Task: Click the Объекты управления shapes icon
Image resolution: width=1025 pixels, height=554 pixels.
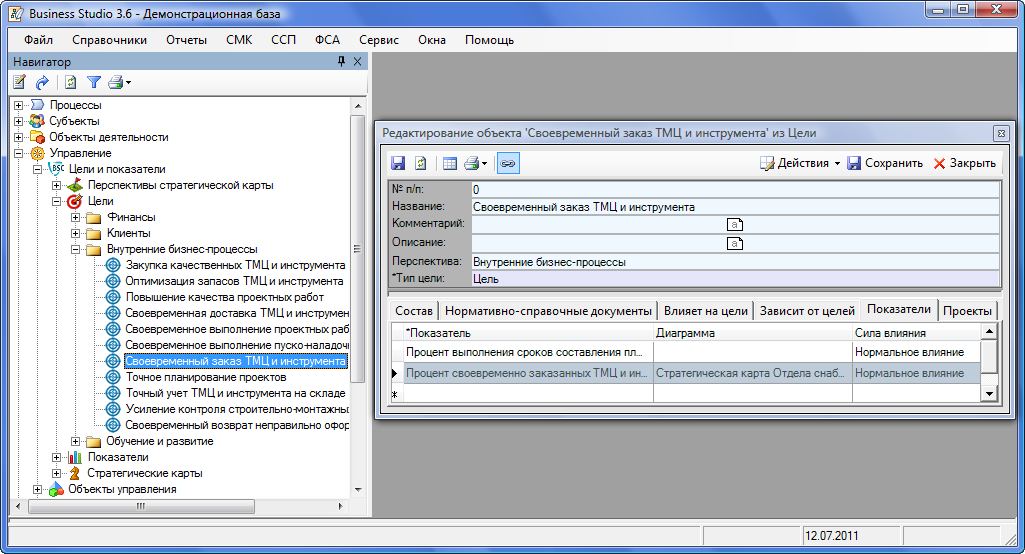Action: pos(56,489)
